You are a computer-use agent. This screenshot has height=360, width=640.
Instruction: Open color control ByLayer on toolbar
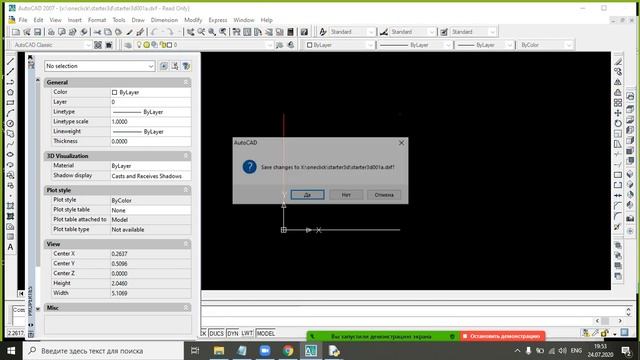click(340, 45)
